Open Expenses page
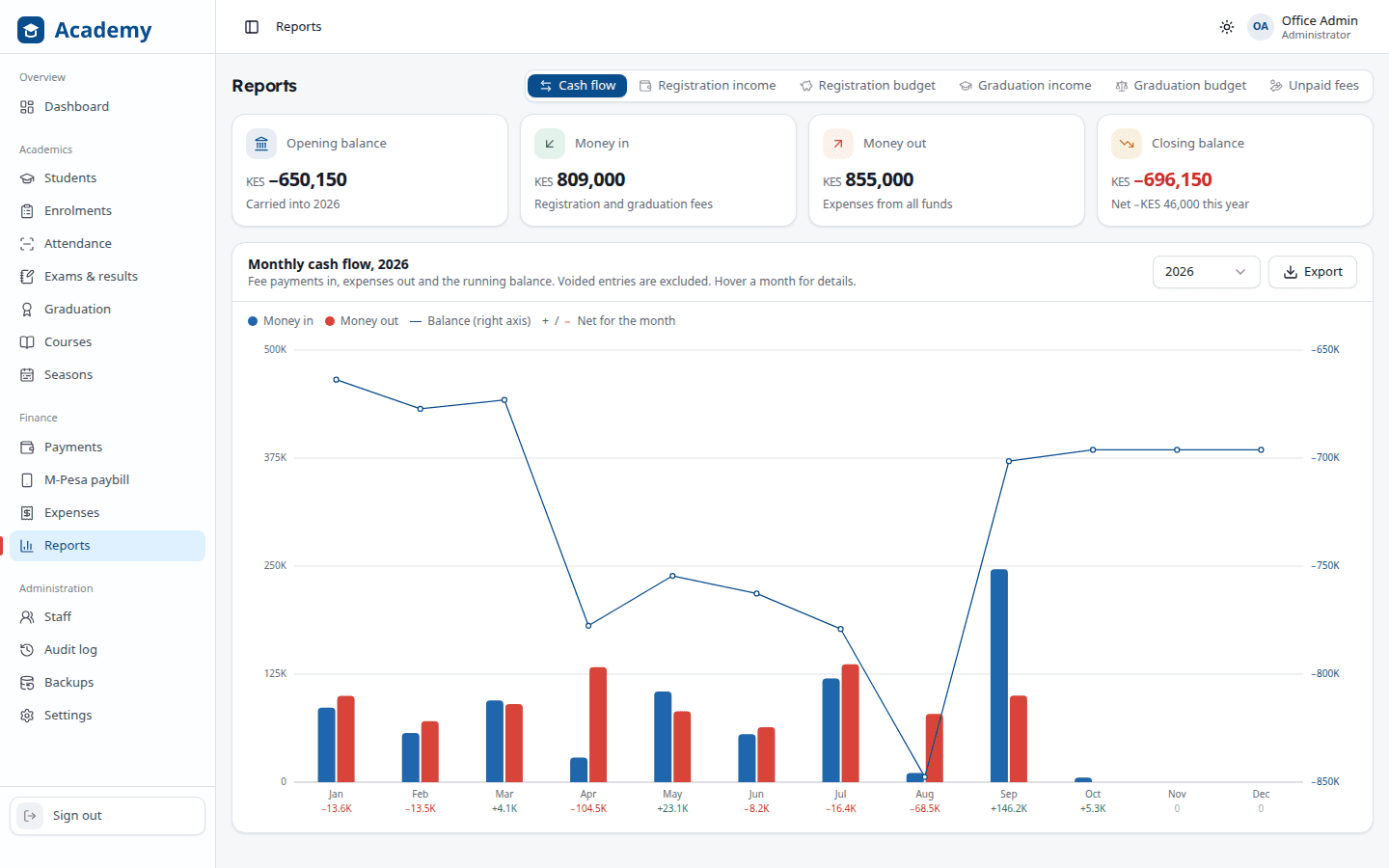Viewport: 1389px width, 868px height. [107, 513]
